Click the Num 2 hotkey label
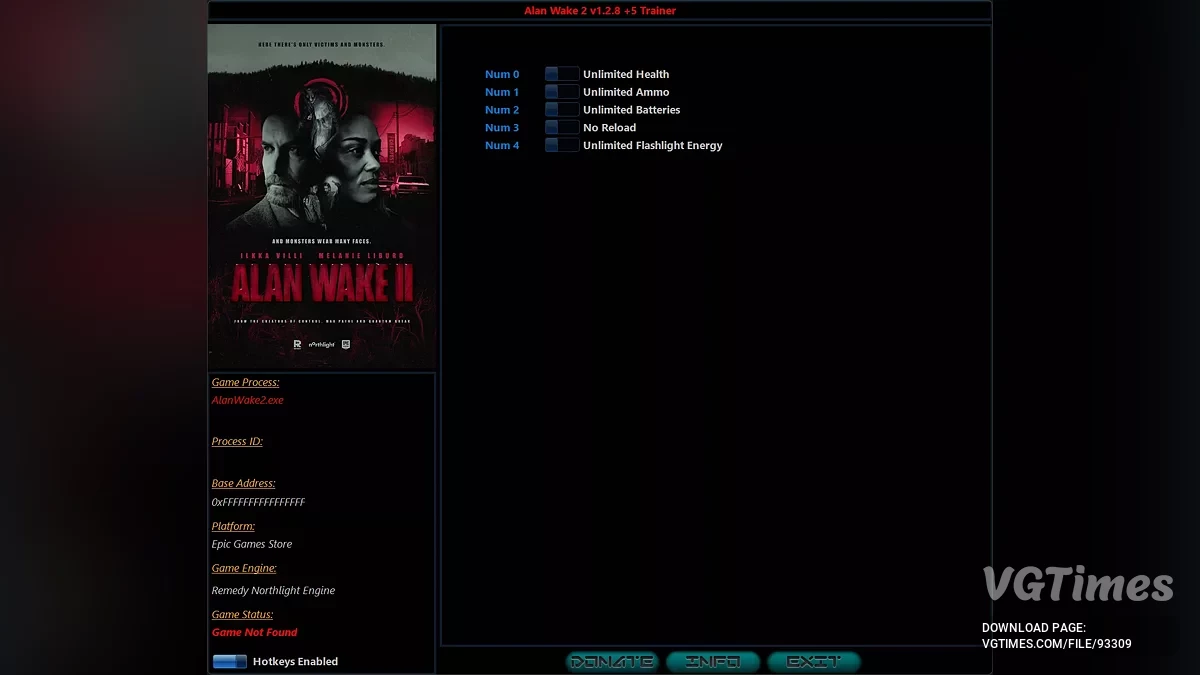This screenshot has width=1200, height=675. pos(502,110)
